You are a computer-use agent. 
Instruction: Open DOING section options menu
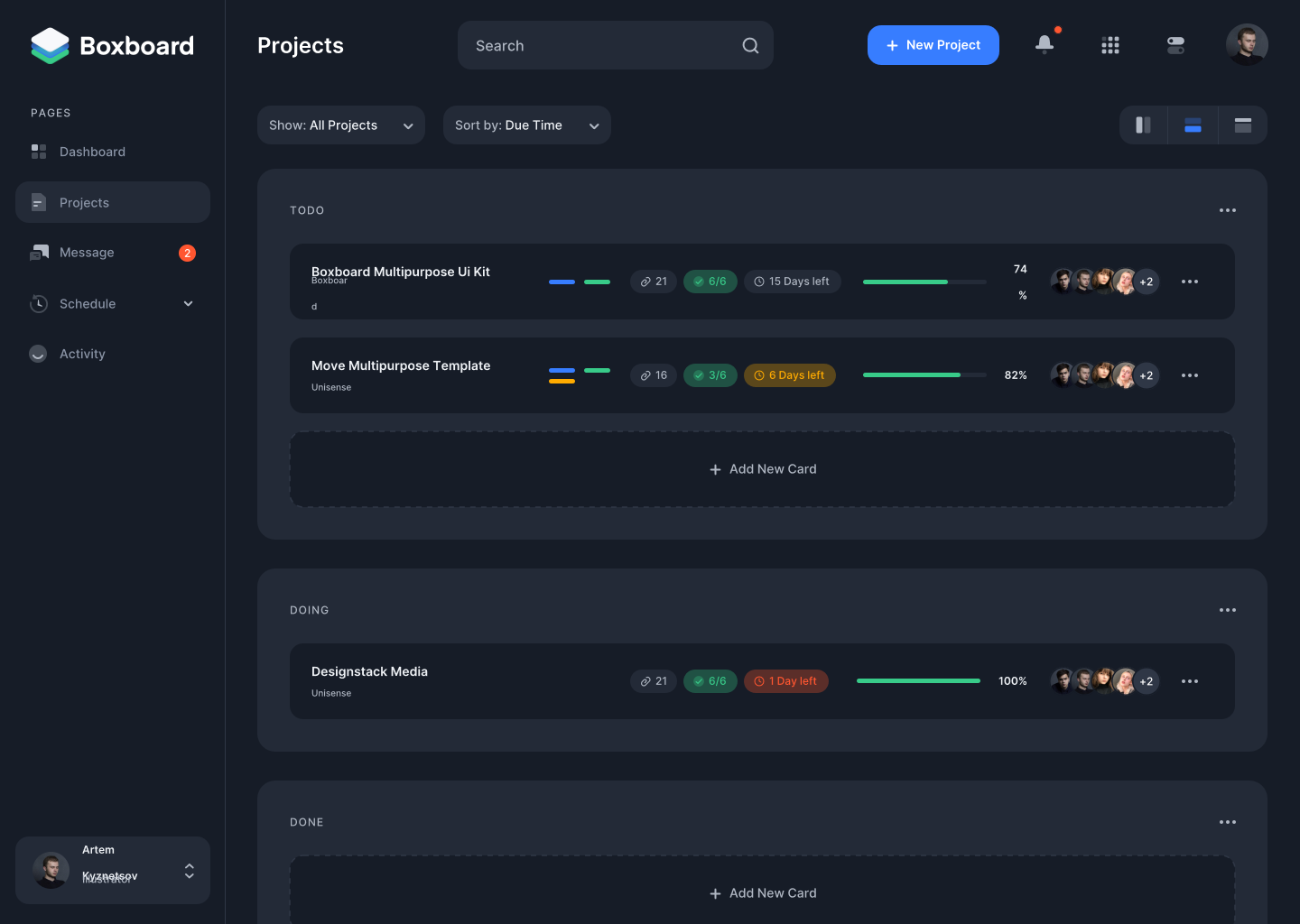(1228, 610)
